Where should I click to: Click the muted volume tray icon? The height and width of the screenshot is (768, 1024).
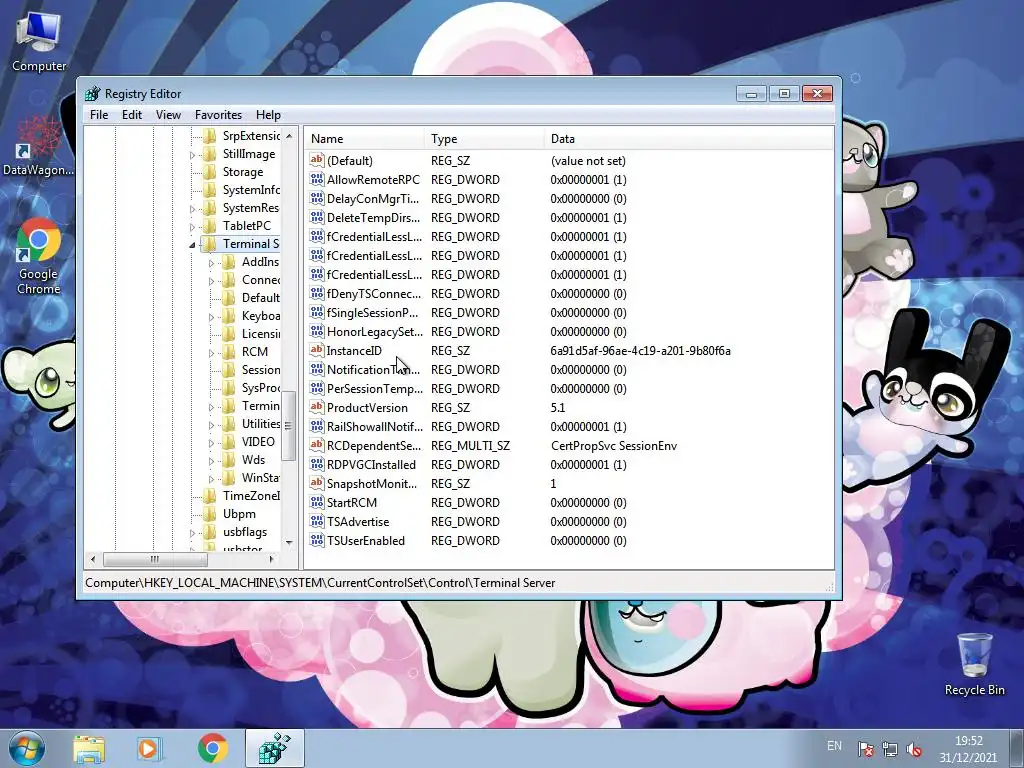tap(914, 749)
